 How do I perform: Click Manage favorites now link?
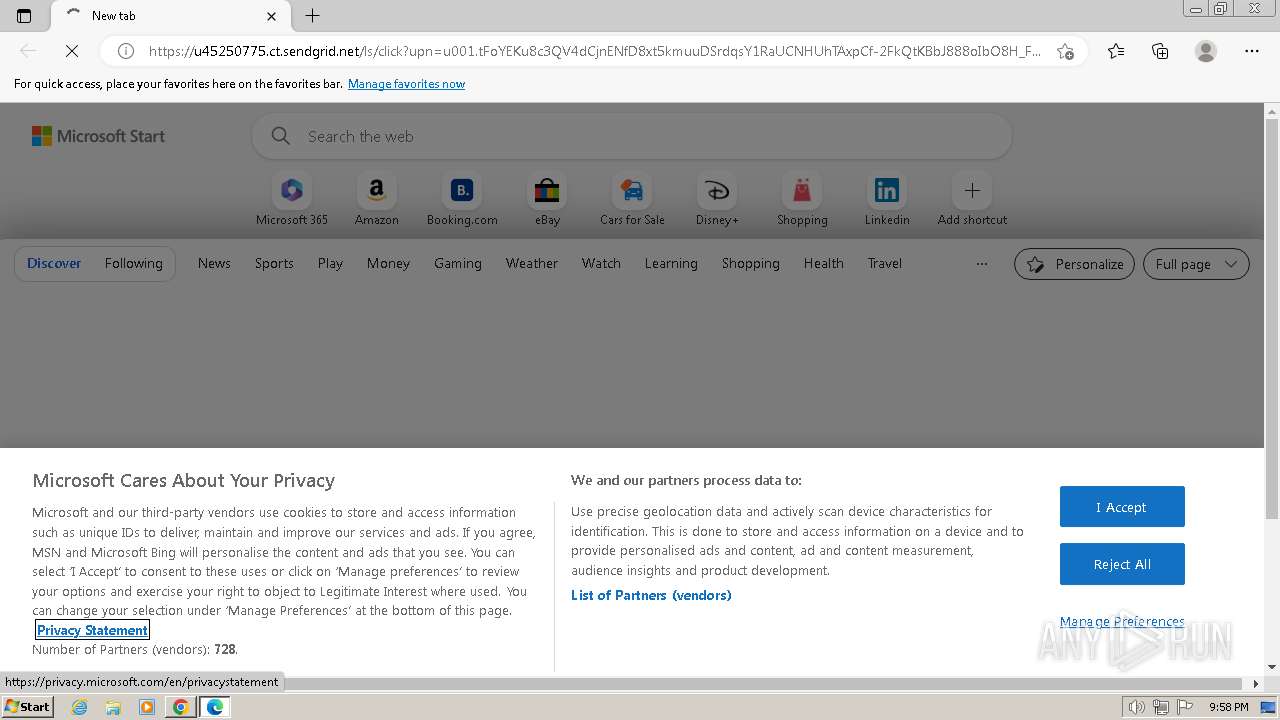[406, 84]
